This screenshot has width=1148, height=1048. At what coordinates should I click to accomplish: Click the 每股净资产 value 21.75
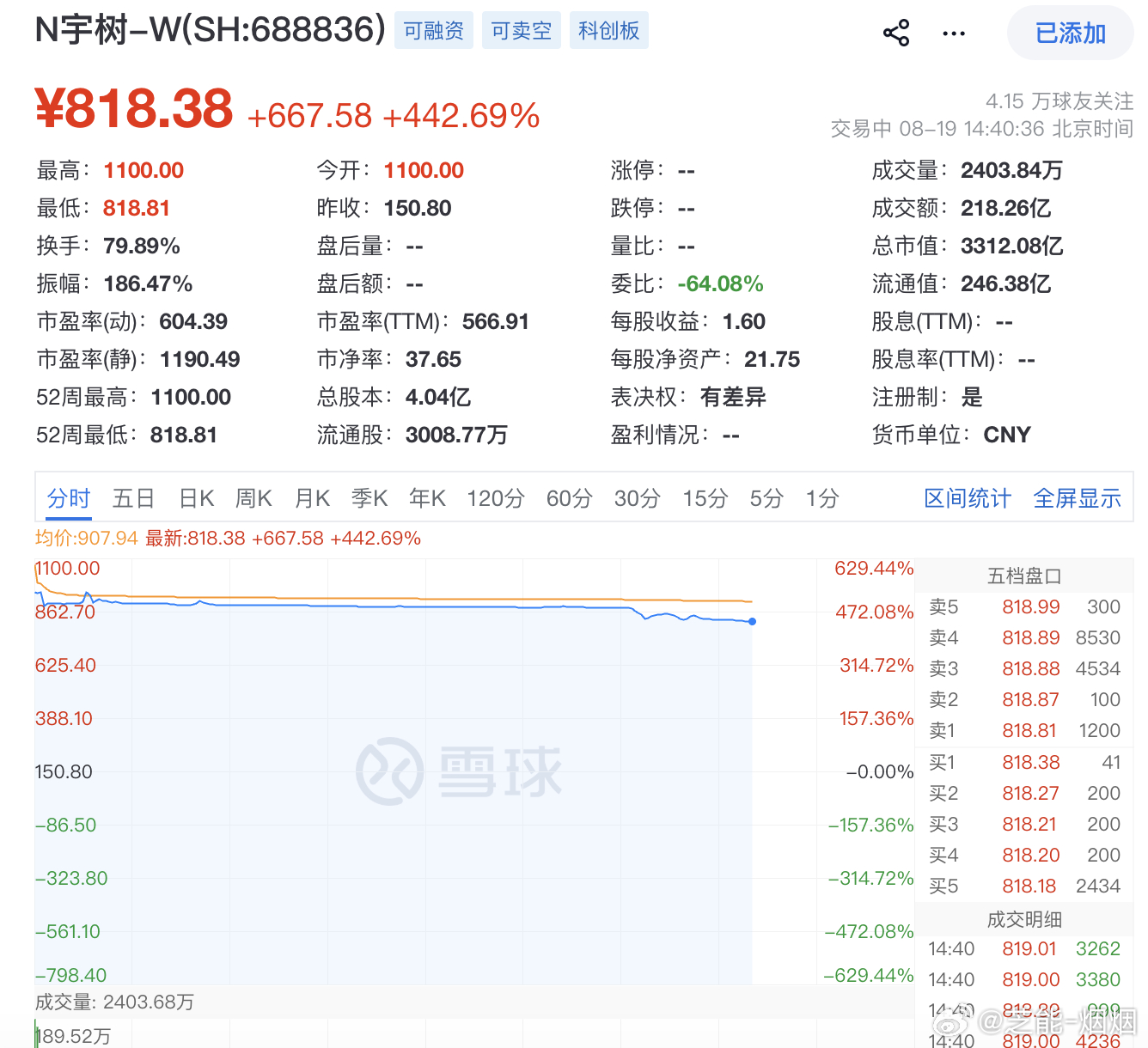tap(772, 359)
